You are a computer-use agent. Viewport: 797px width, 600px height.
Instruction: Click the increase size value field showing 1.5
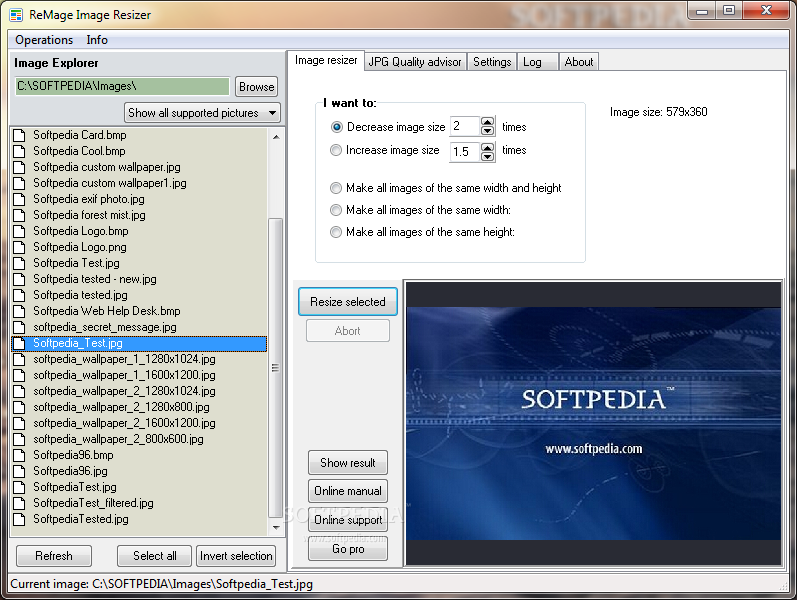465,152
